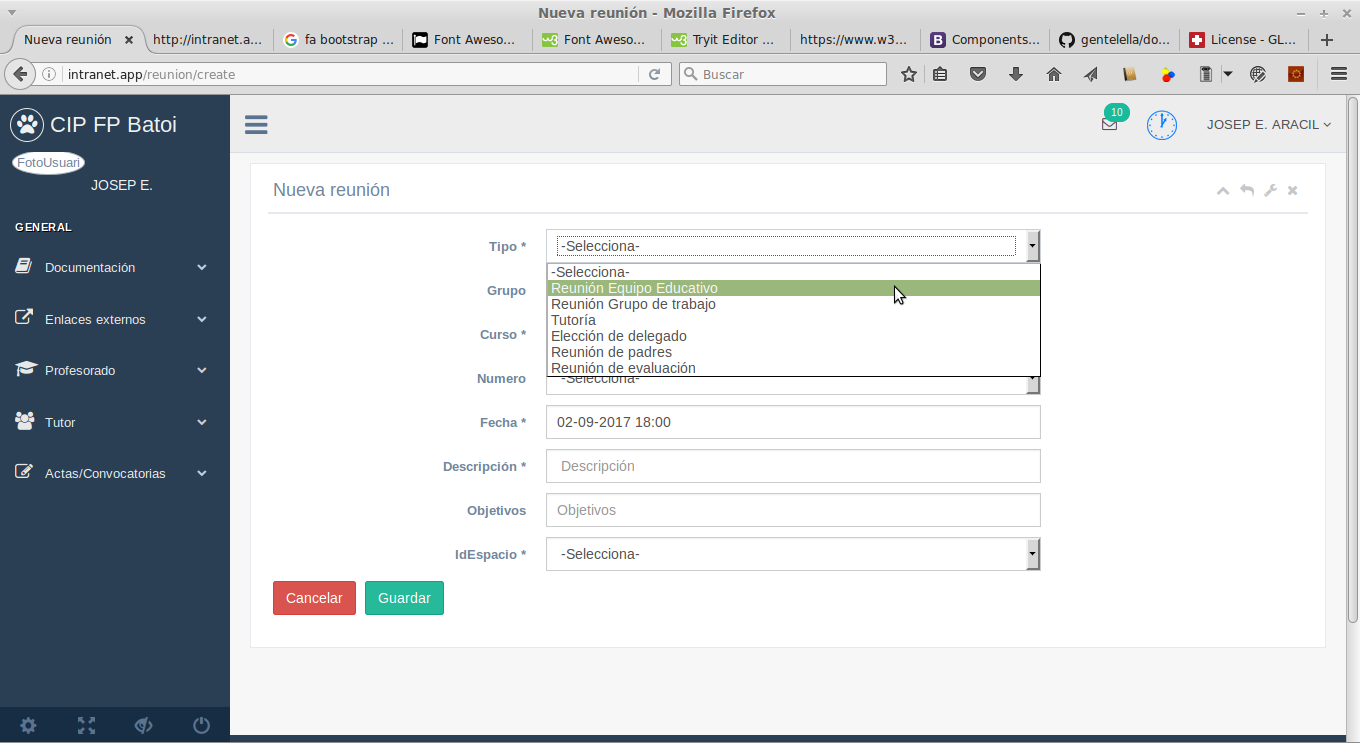Screen dimensions: 1360x743
Task: Click the settings gear icon in sidebar footer
Action: pos(28,726)
